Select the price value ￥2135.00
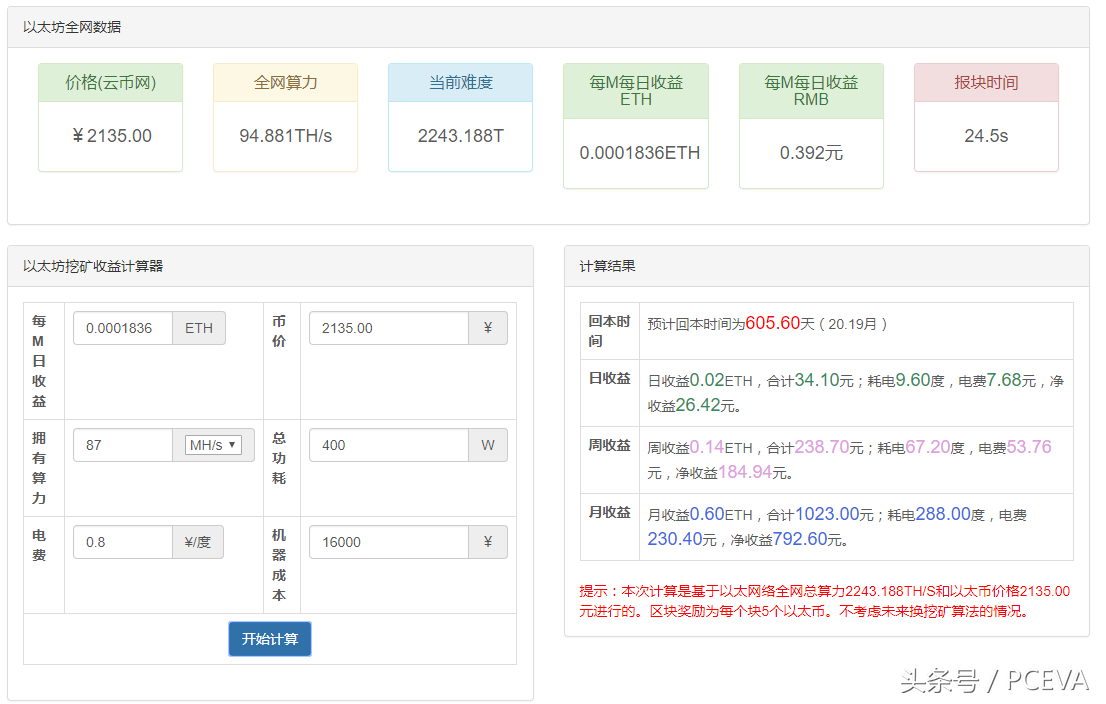1106x704 pixels. tap(111, 135)
